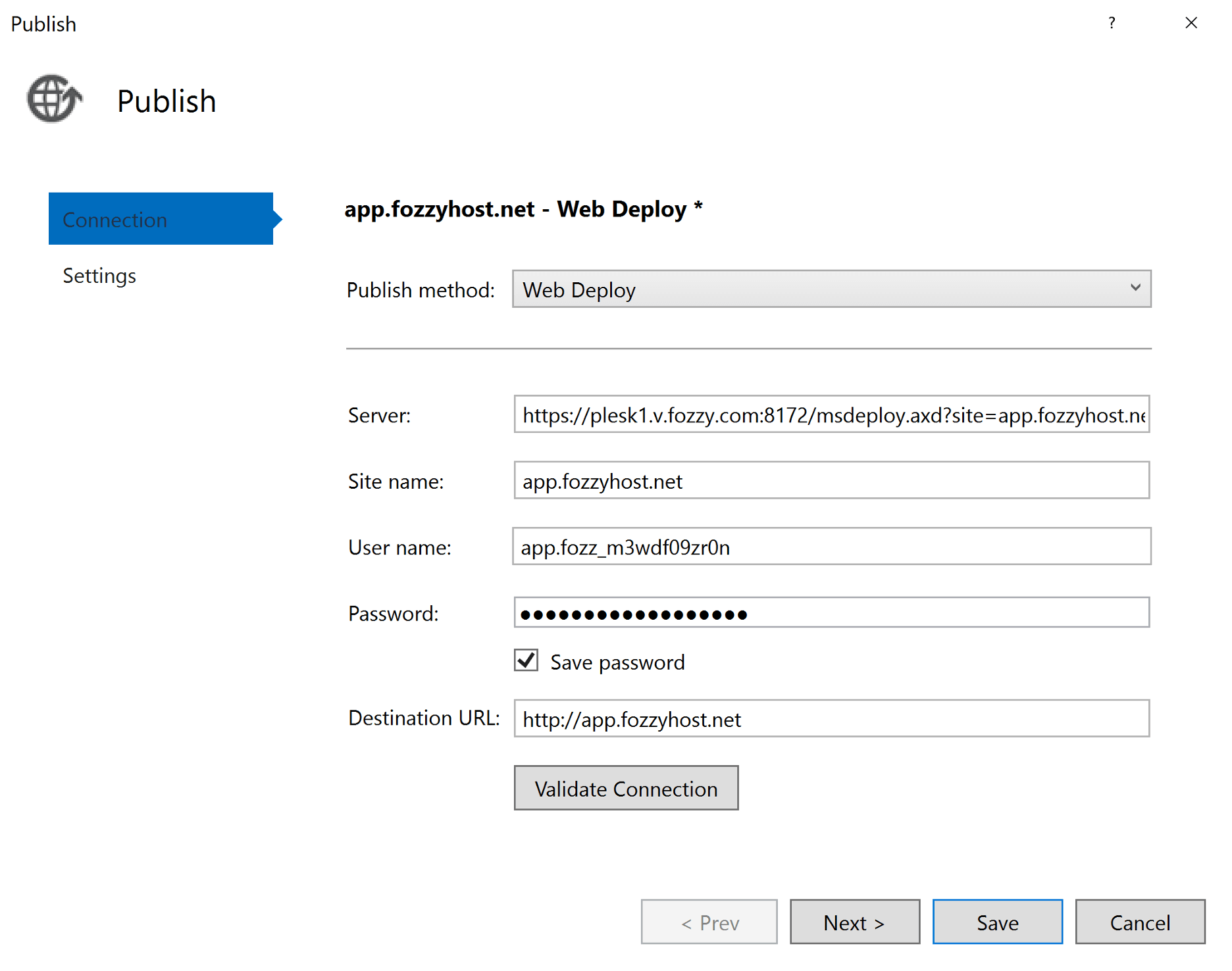
Task: Click the Site name field
Action: click(x=832, y=480)
